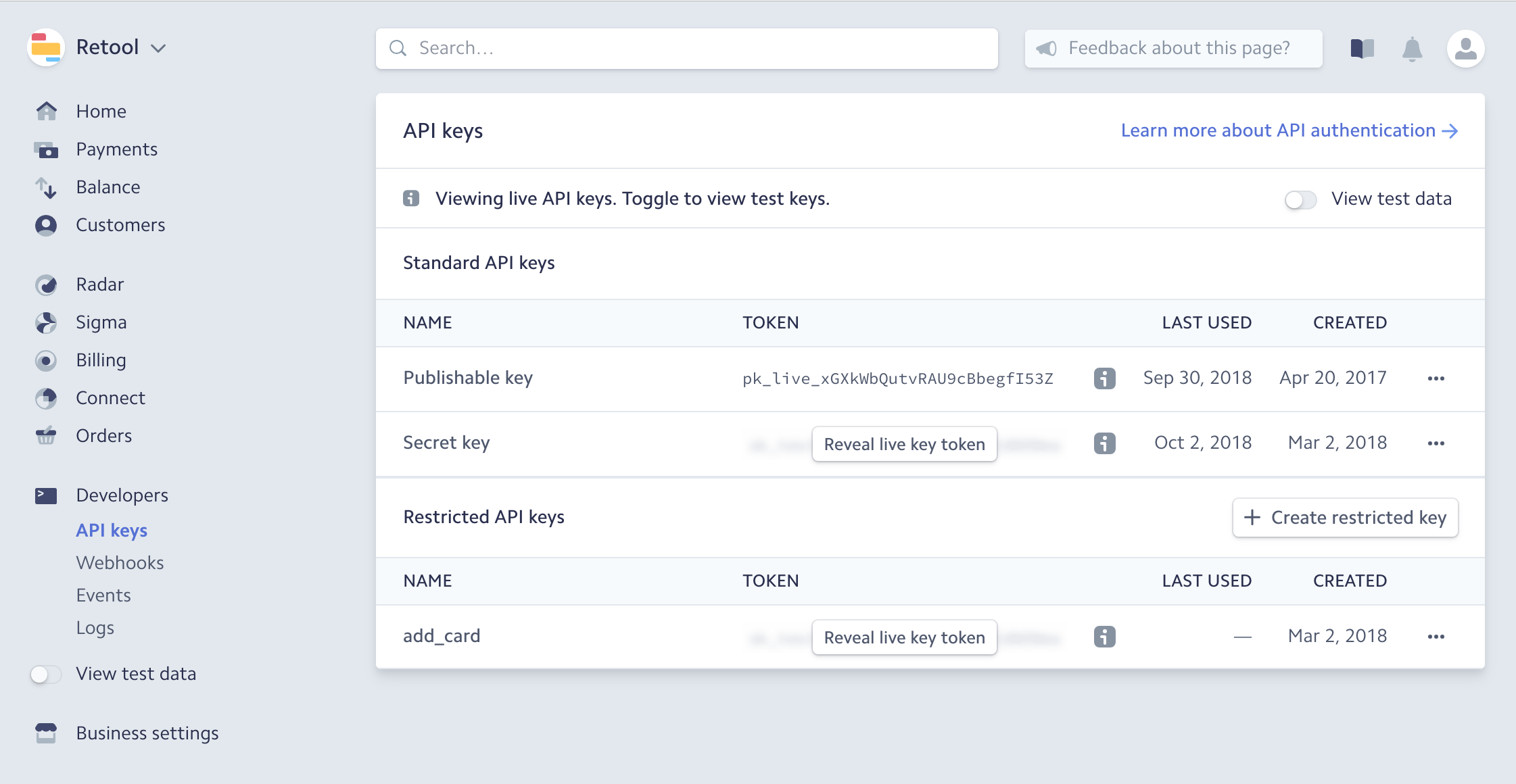The image size is (1516, 784).
Task: Open Secret key more options menu
Action: (x=1436, y=443)
